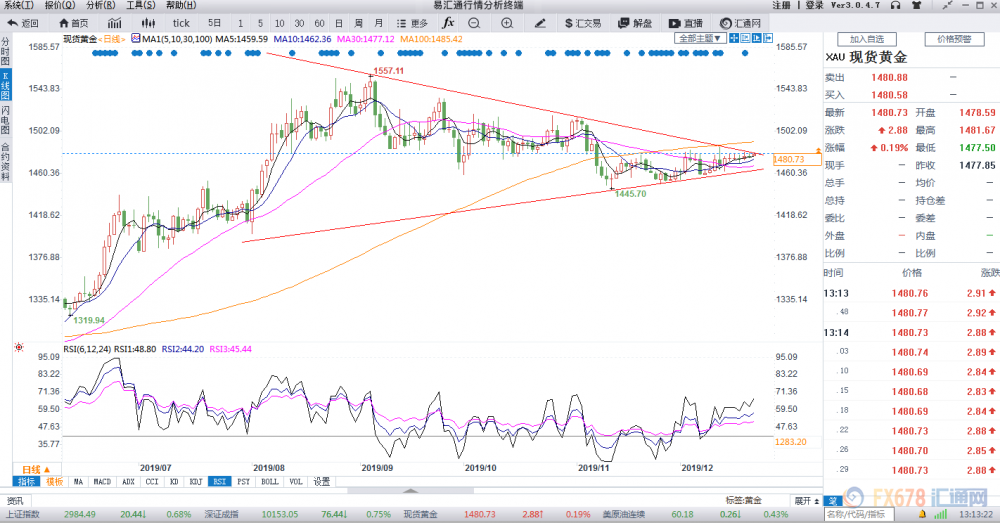This screenshot has height=523, width=1000.
Task: Open the 汇通网 website link
Action: [740, 23]
